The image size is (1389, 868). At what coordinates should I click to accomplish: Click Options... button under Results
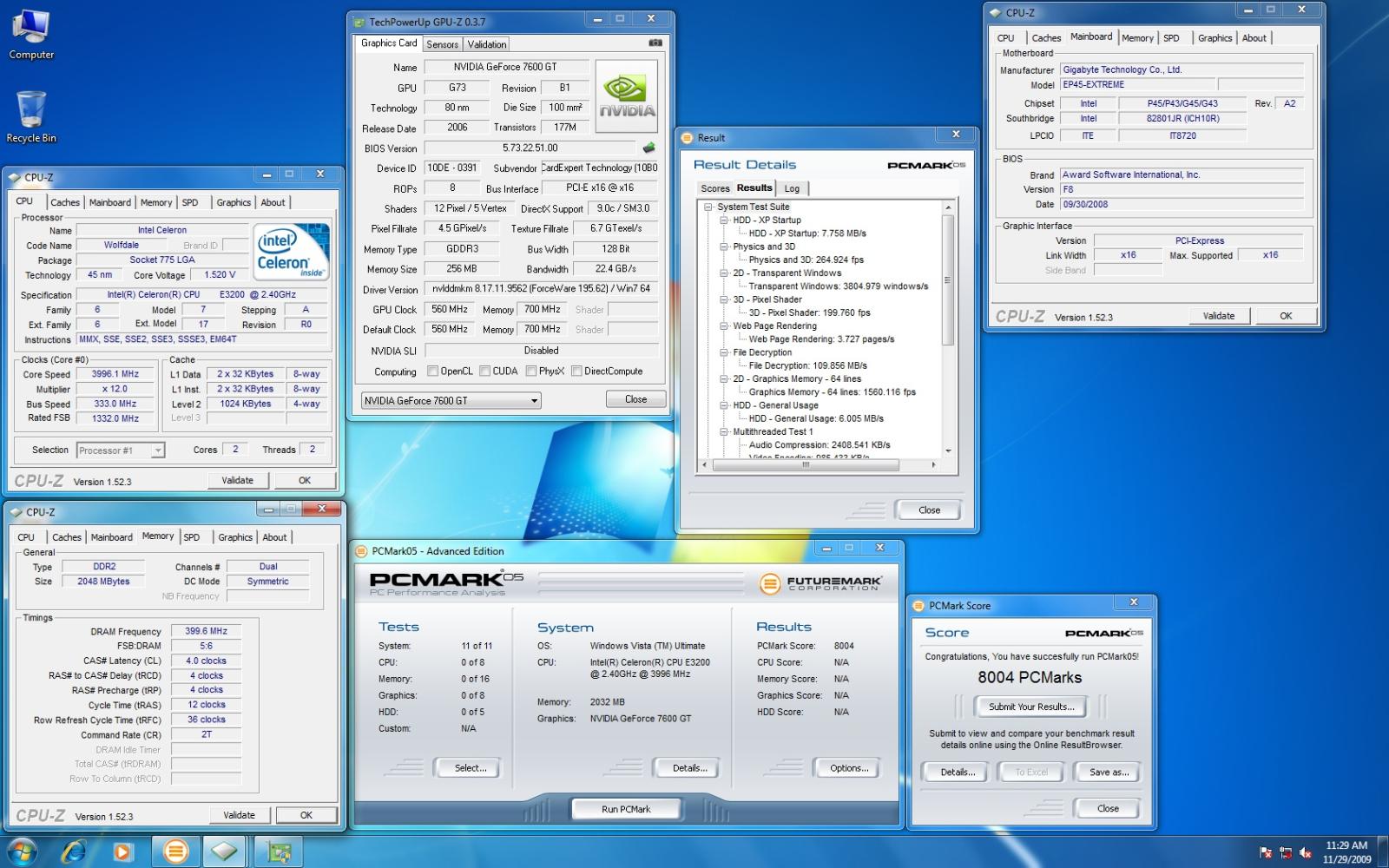click(x=849, y=768)
